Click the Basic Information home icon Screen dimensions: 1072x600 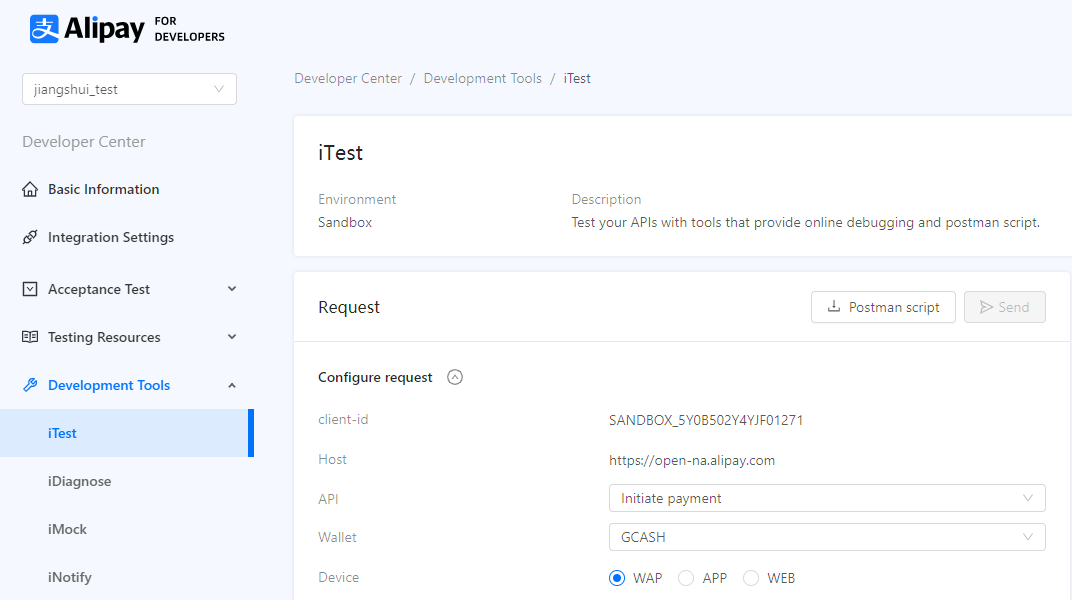30,189
